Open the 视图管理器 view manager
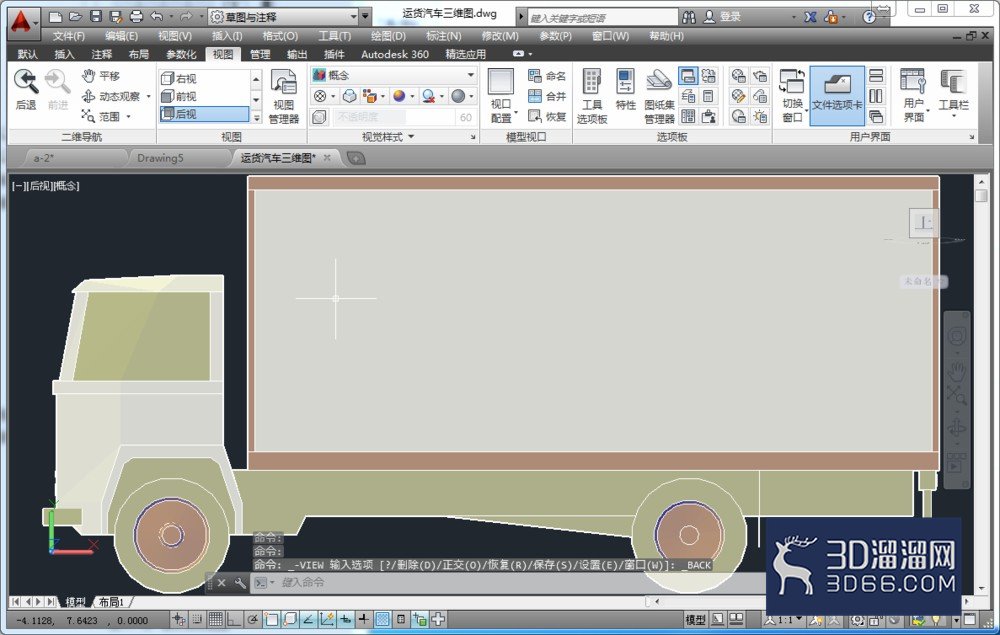The image size is (1000, 635). (284, 96)
